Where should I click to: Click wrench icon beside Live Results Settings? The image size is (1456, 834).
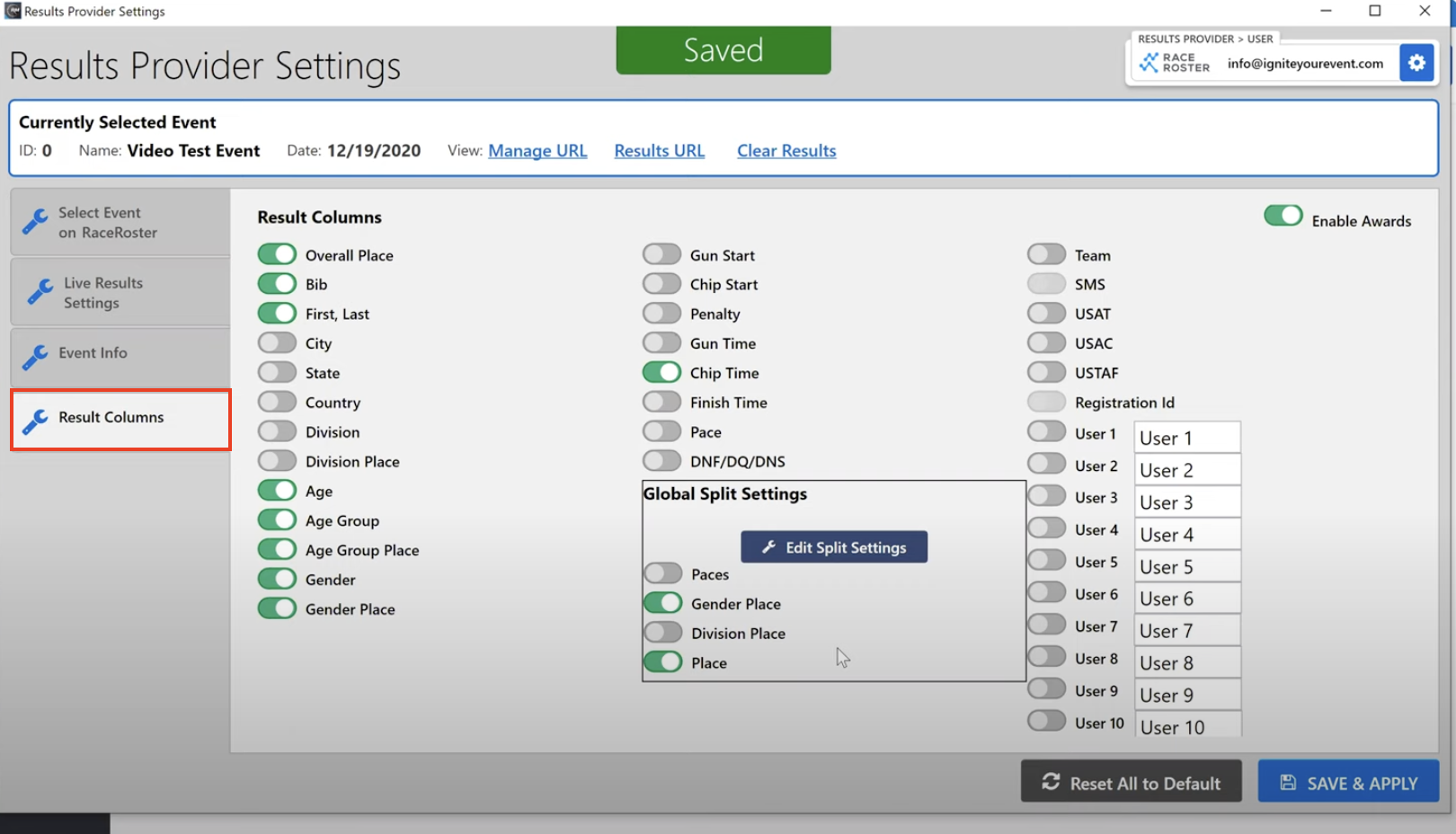tap(40, 292)
